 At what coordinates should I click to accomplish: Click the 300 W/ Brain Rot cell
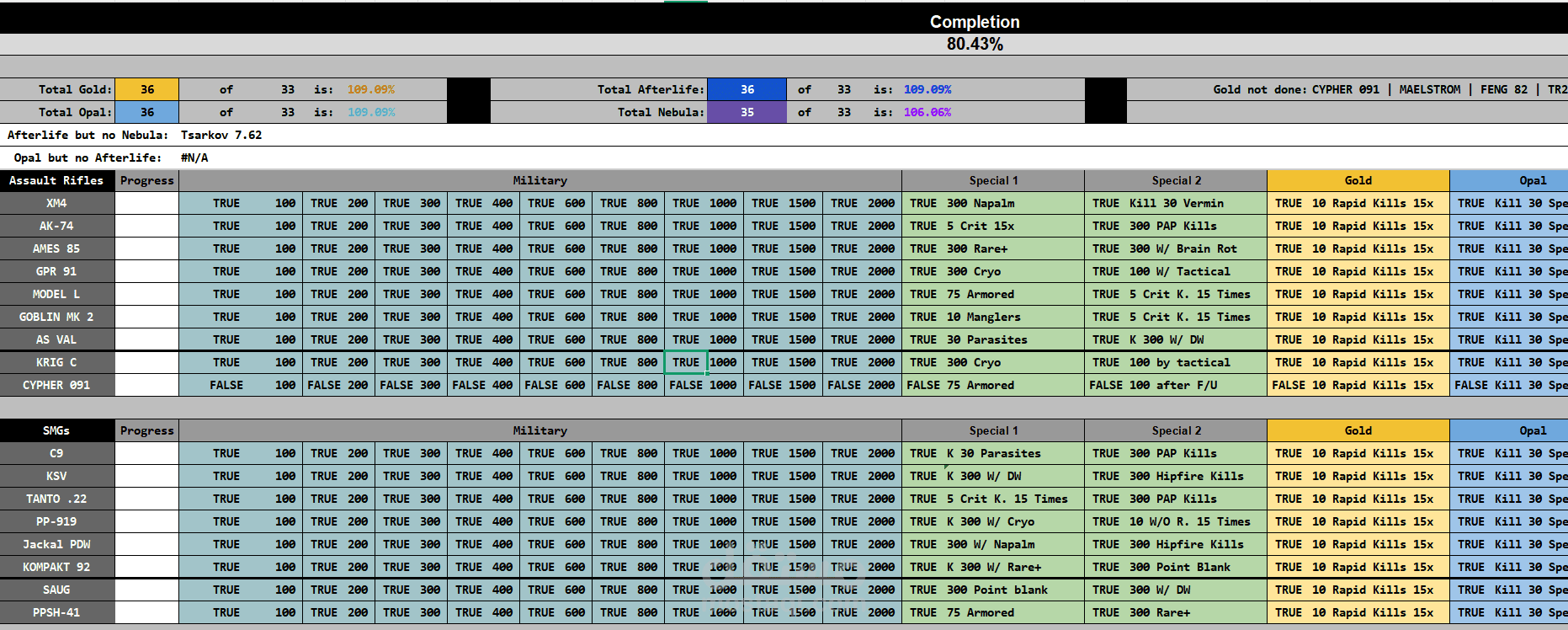click(1196, 248)
